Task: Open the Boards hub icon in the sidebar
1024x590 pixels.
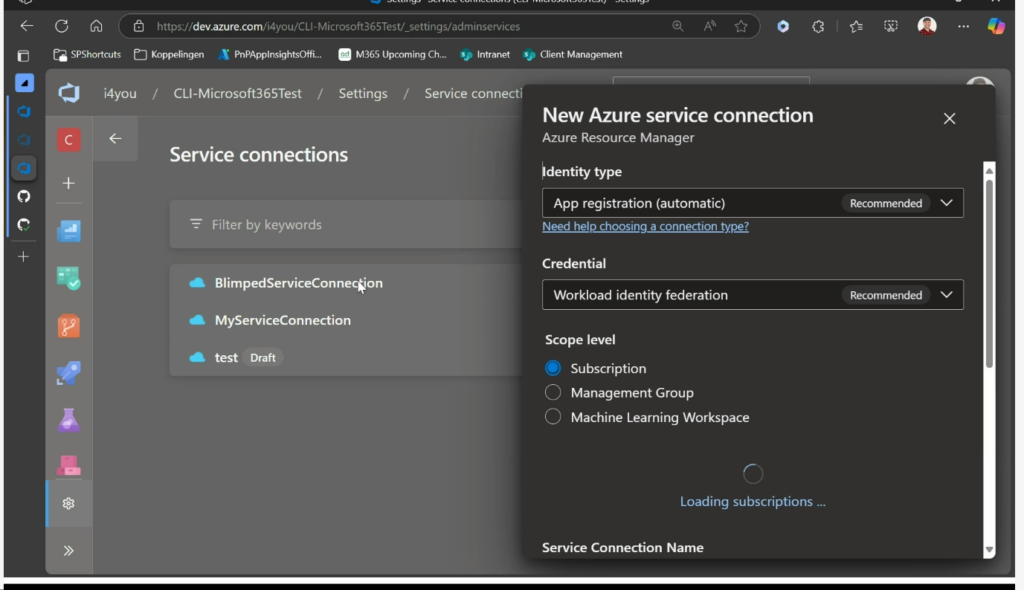Action: tap(69, 278)
